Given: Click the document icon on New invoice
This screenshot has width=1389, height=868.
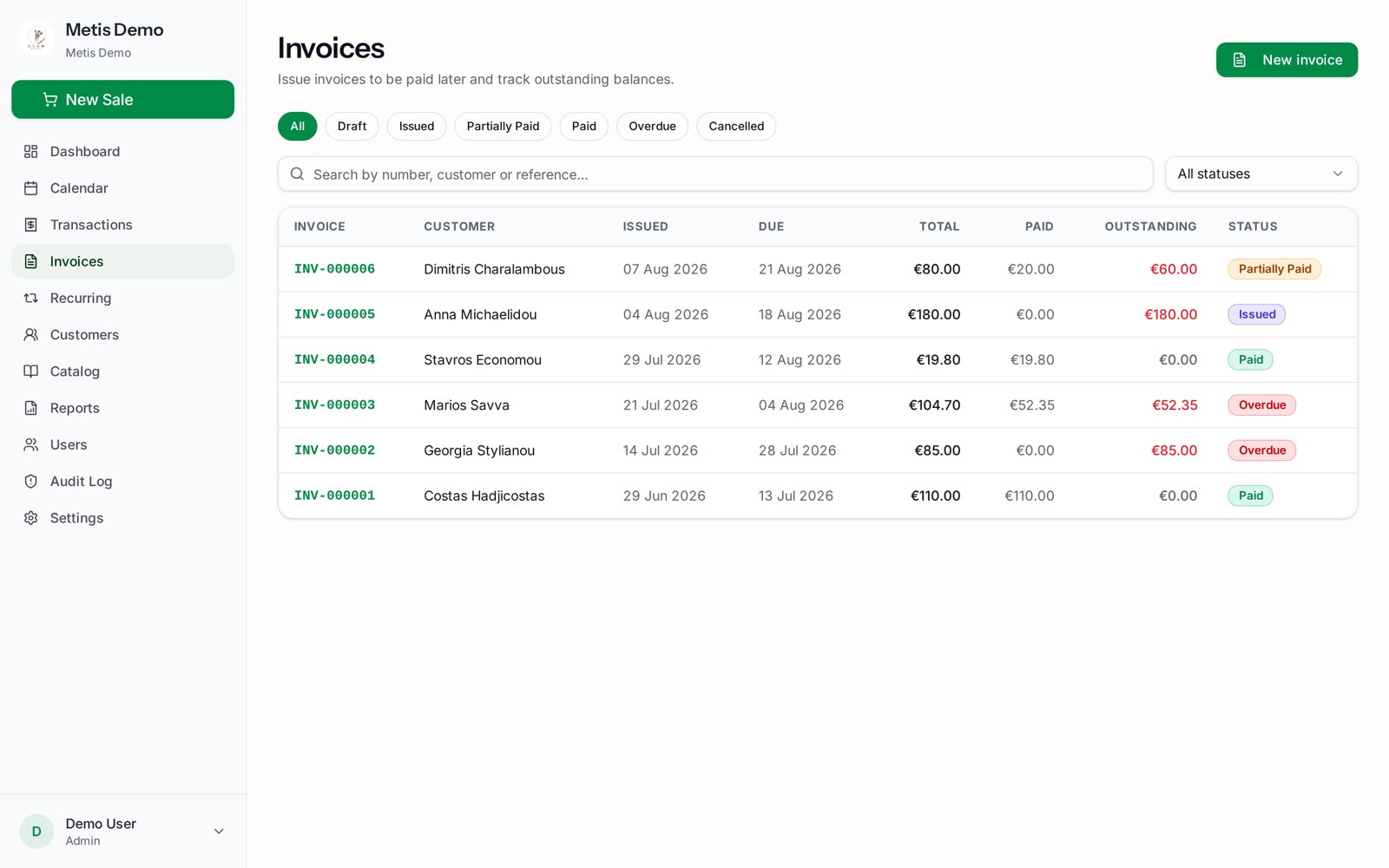Looking at the screenshot, I should (1240, 60).
